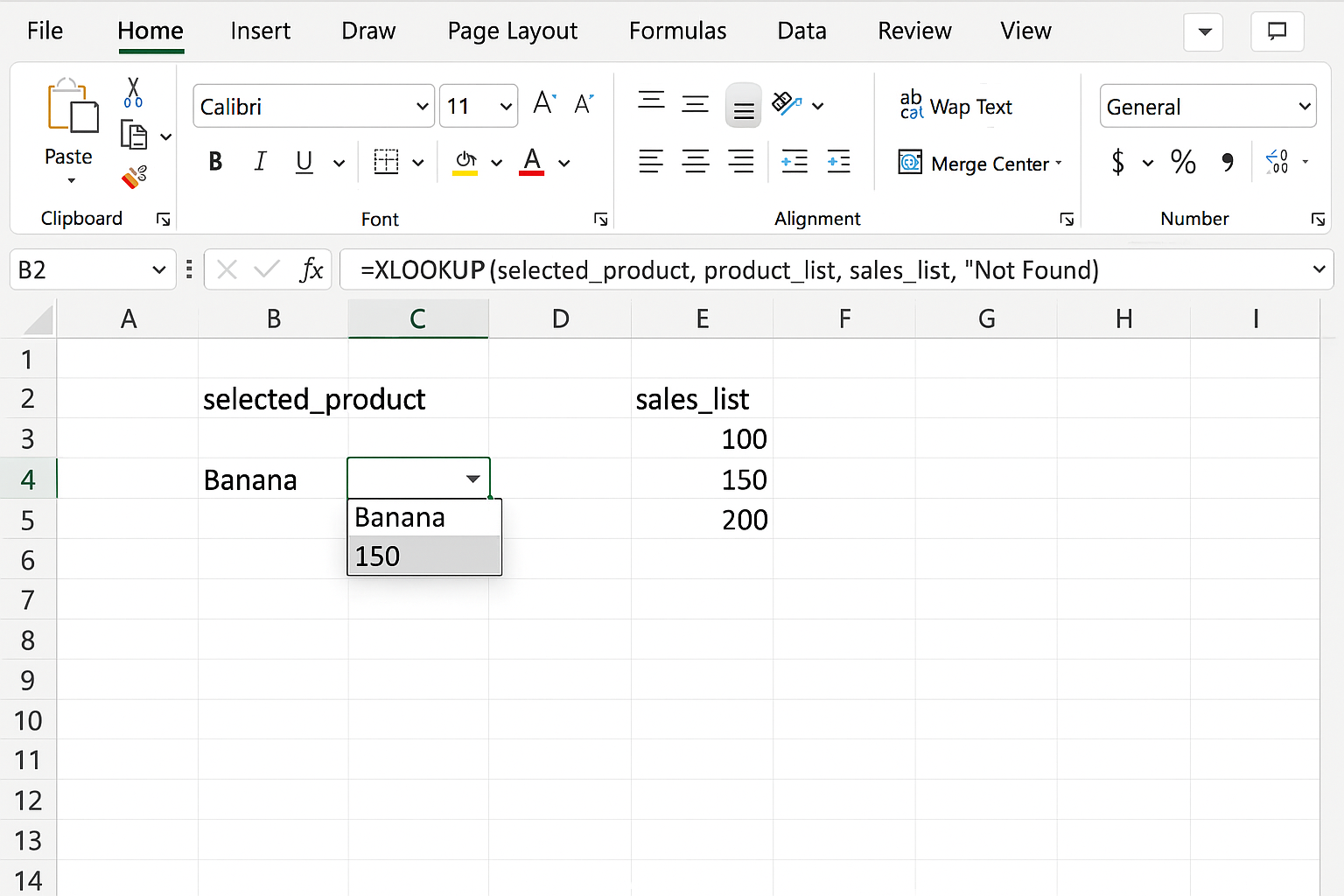Align text right in Alignment group
The width and height of the screenshot is (1344, 896).
pos(741,162)
